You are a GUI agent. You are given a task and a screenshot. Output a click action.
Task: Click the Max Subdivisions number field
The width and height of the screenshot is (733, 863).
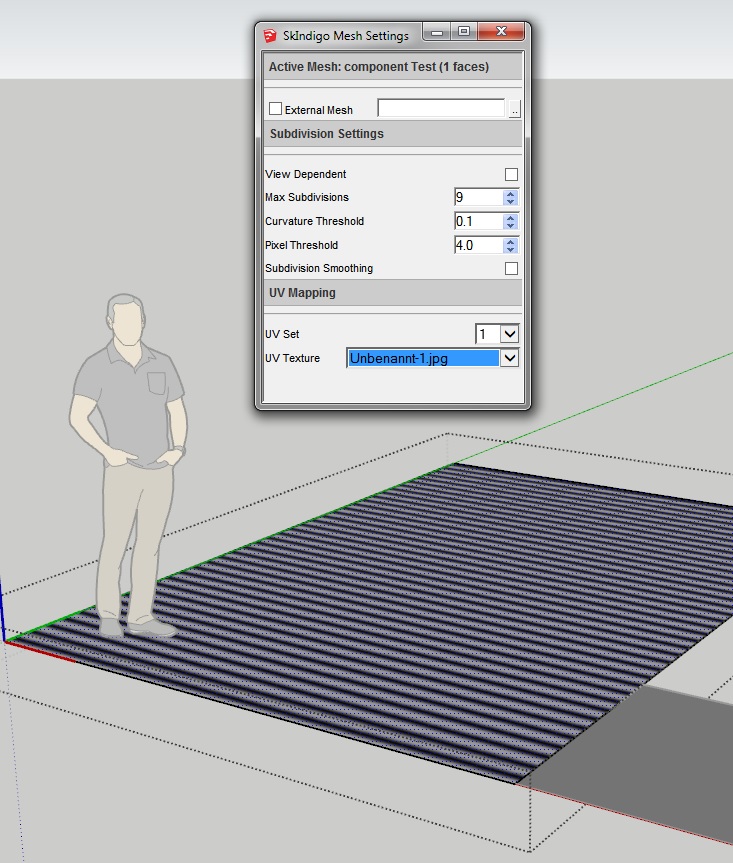[477, 197]
